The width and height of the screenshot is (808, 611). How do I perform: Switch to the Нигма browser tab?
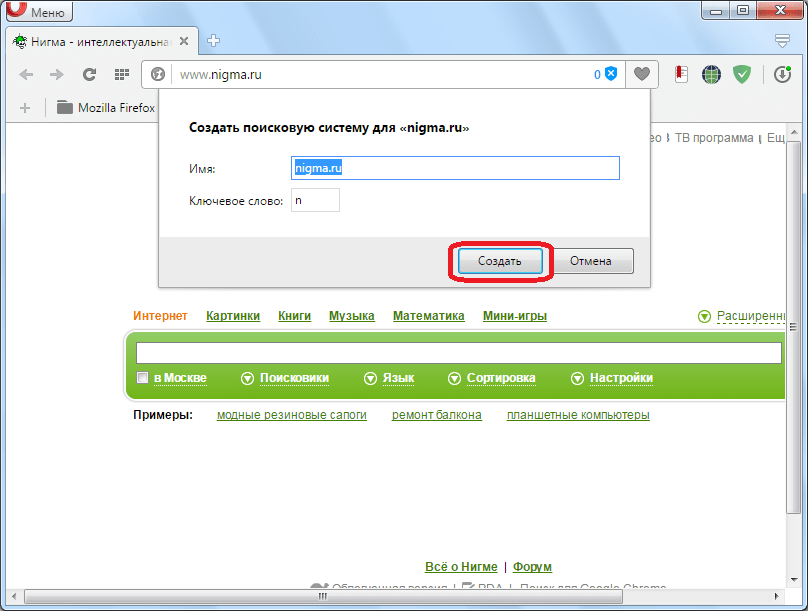pyautogui.click(x=102, y=41)
